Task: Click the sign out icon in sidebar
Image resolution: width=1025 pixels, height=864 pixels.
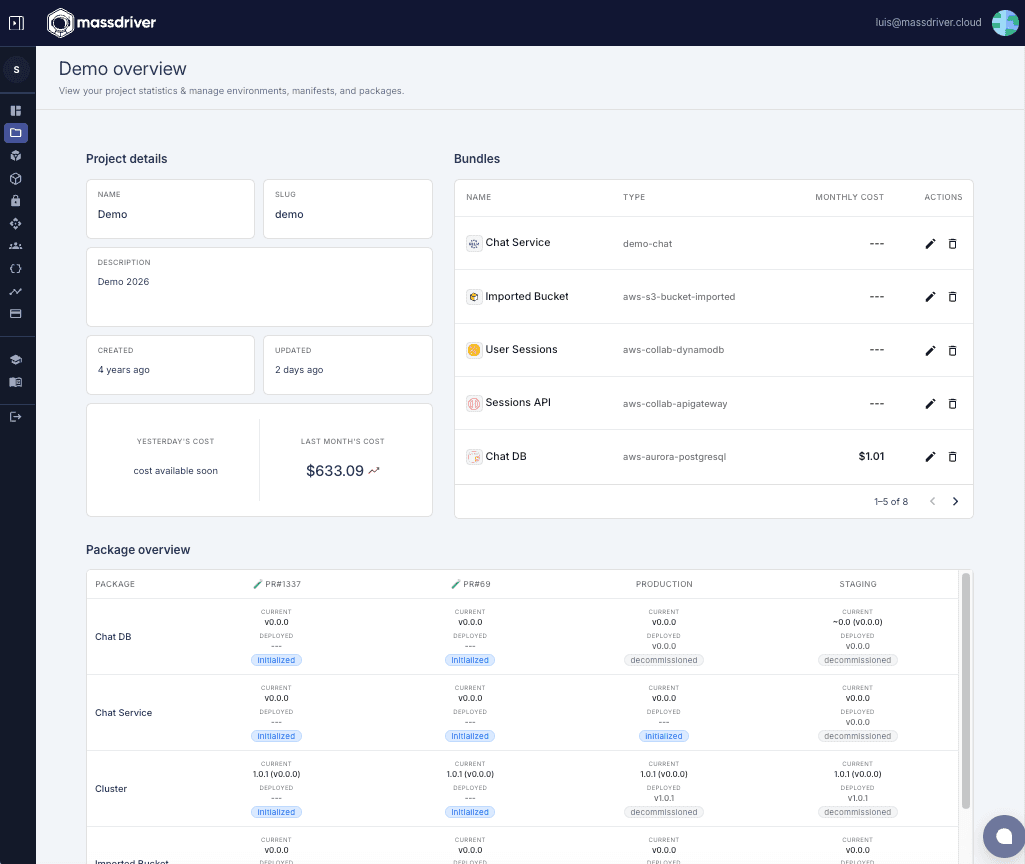Action: [16, 417]
